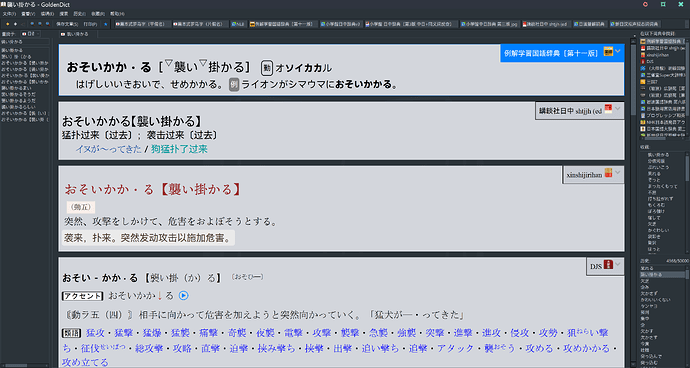This screenshot has height=368, width=690.
Task: Click the zoom in magnifier toolbar icon
Action: [x=32, y=24]
